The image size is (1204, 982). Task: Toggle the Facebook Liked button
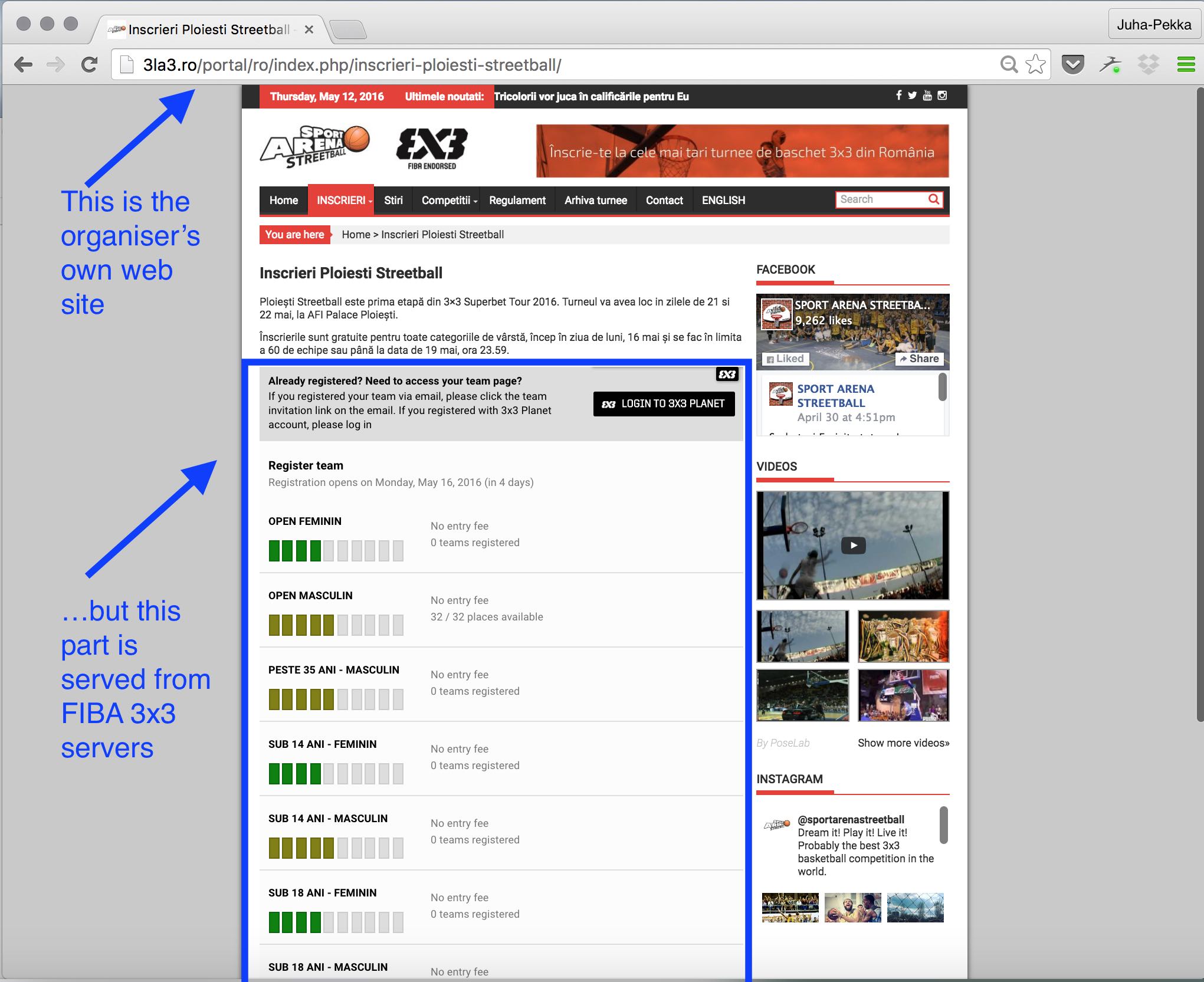pyautogui.click(x=786, y=359)
